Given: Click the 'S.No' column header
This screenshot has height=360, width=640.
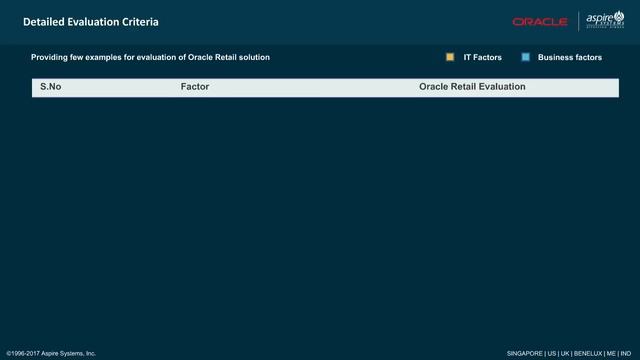Looking at the screenshot, I should [51, 87].
